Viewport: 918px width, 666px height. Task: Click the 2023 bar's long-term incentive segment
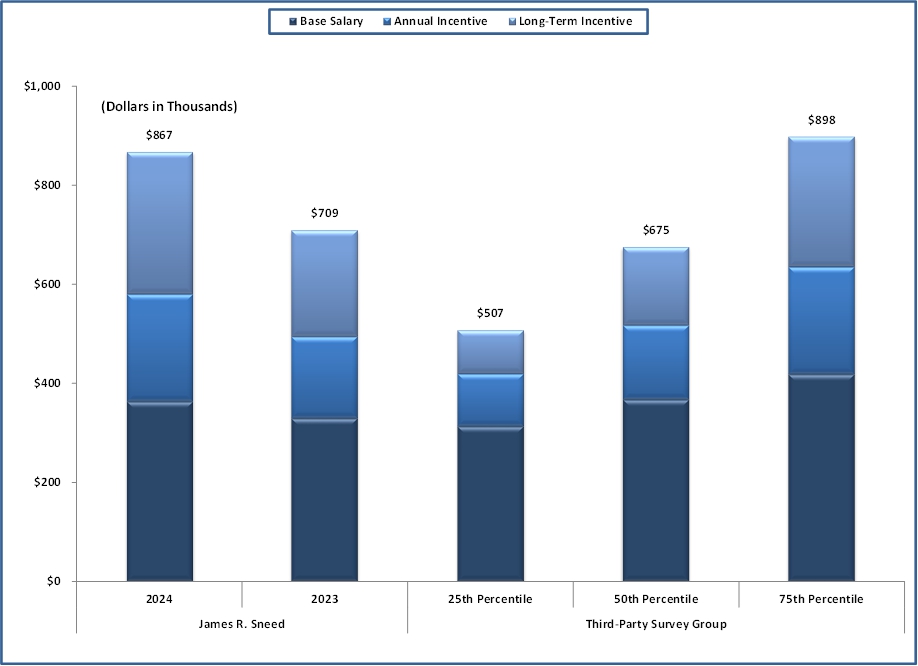coord(324,283)
